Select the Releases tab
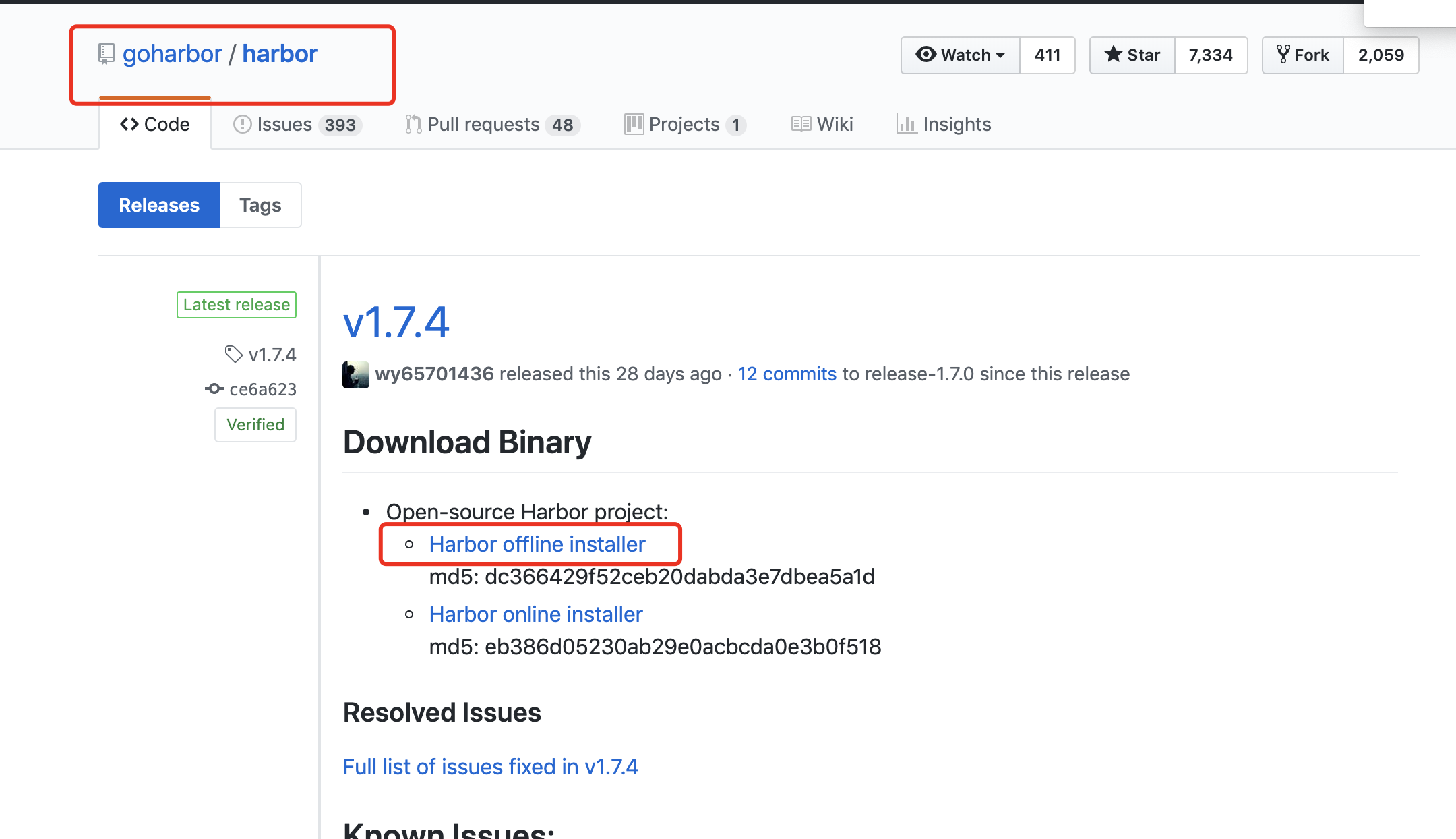 159,205
